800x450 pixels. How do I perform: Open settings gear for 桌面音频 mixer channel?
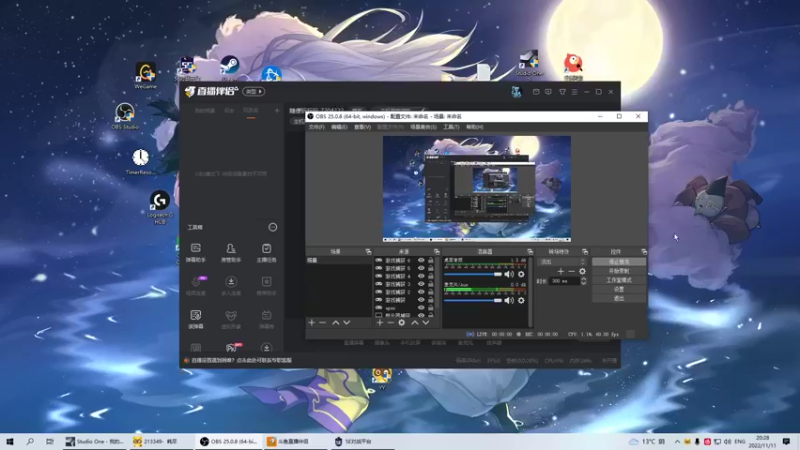click(x=521, y=274)
